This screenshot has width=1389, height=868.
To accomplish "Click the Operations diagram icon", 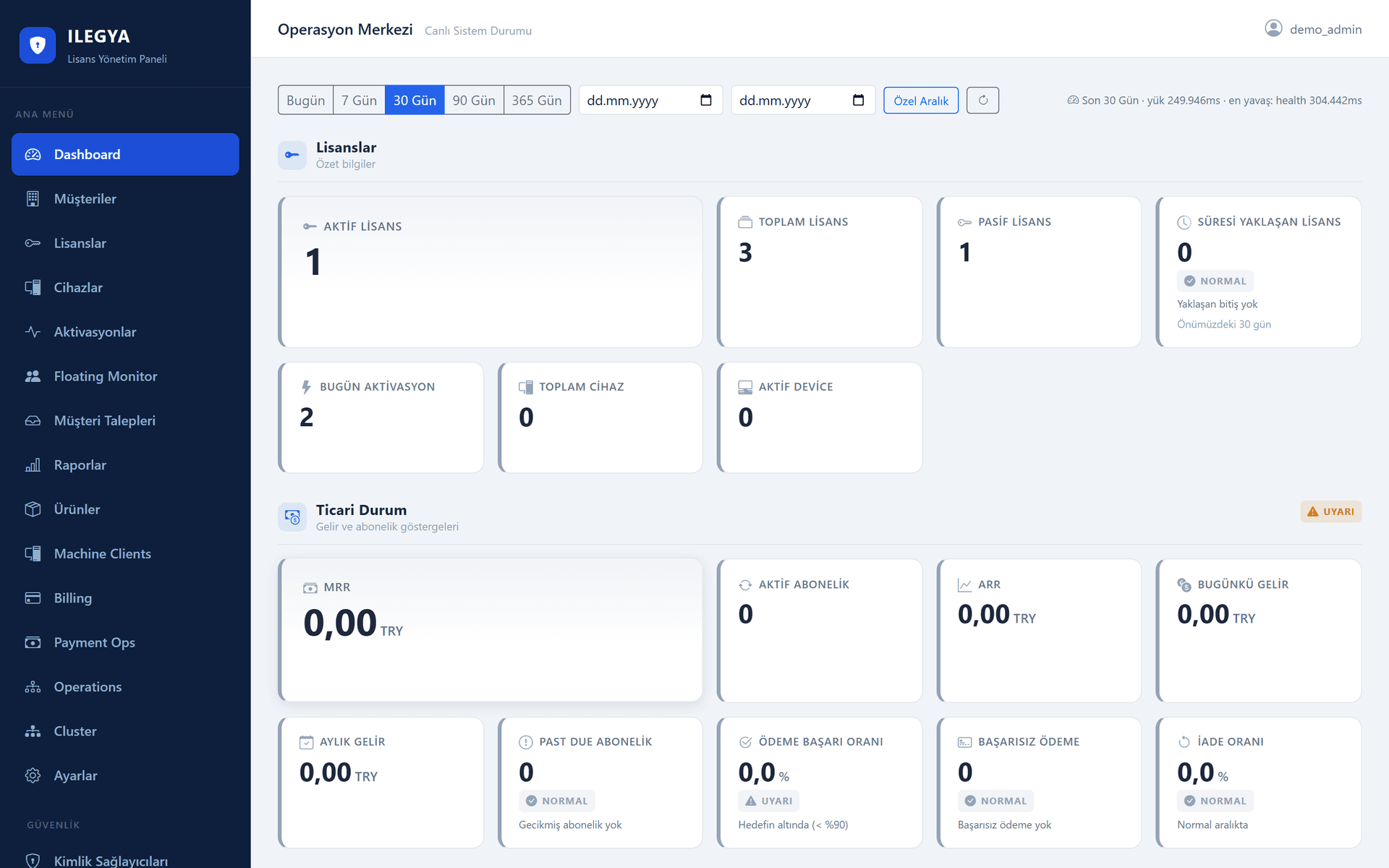I will click(x=33, y=686).
